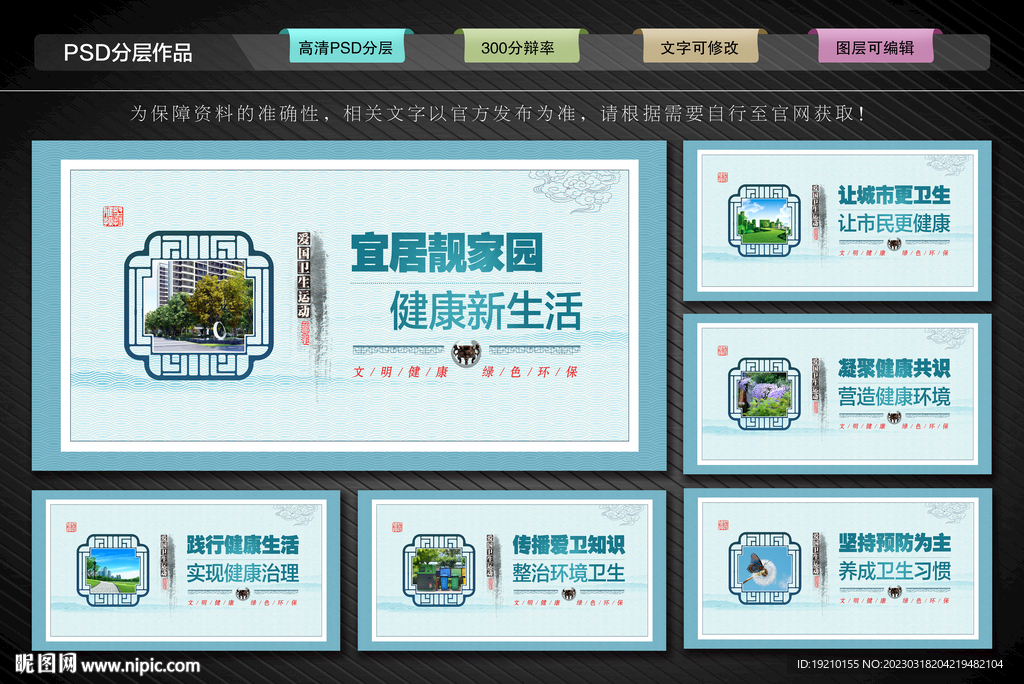Click the dandelion picture in 坚持预防为主 poster
Viewport: 1024px width, 684px height.
(x=764, y=568)
